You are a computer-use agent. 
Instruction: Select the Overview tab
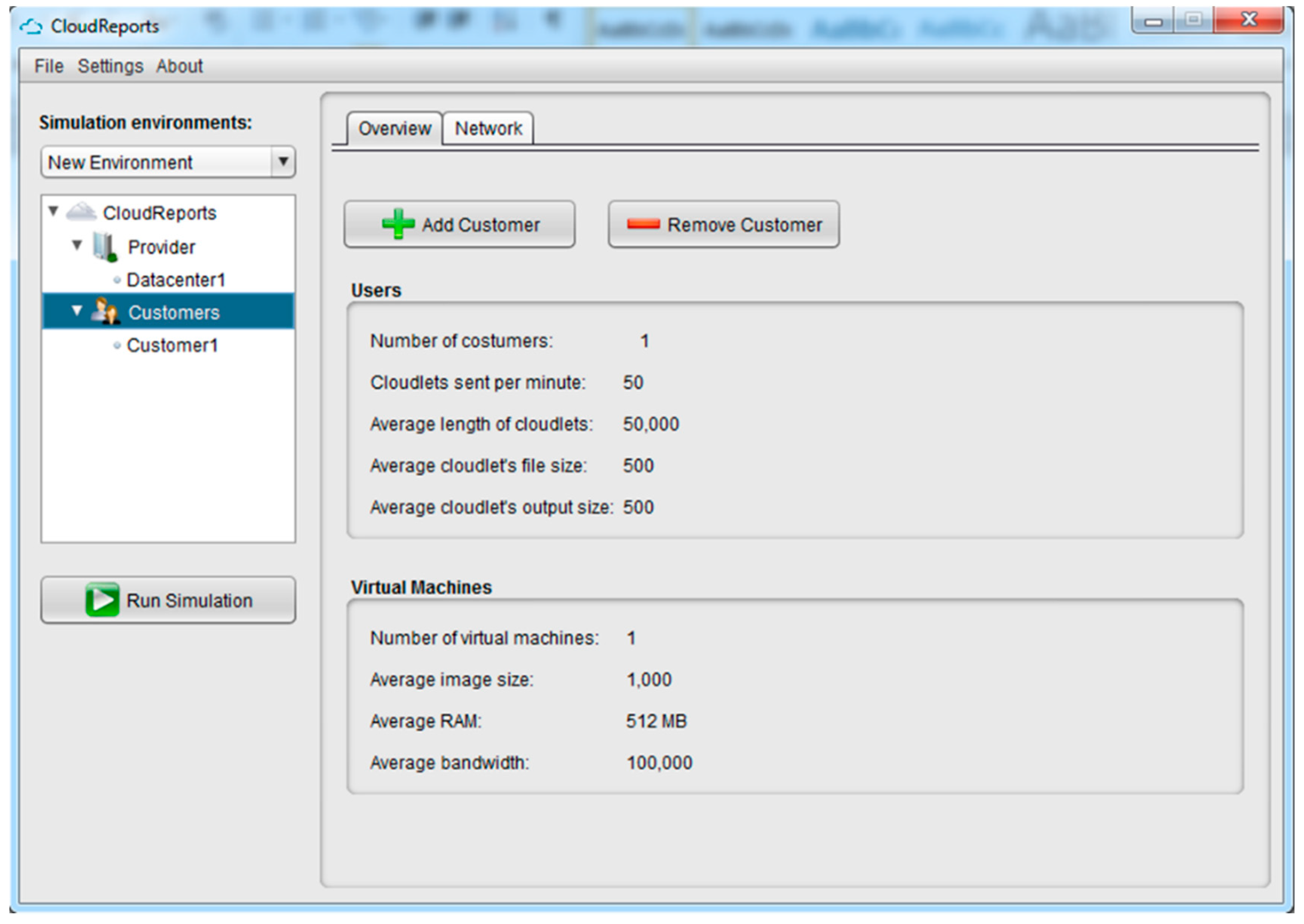(x=394, y=129)
